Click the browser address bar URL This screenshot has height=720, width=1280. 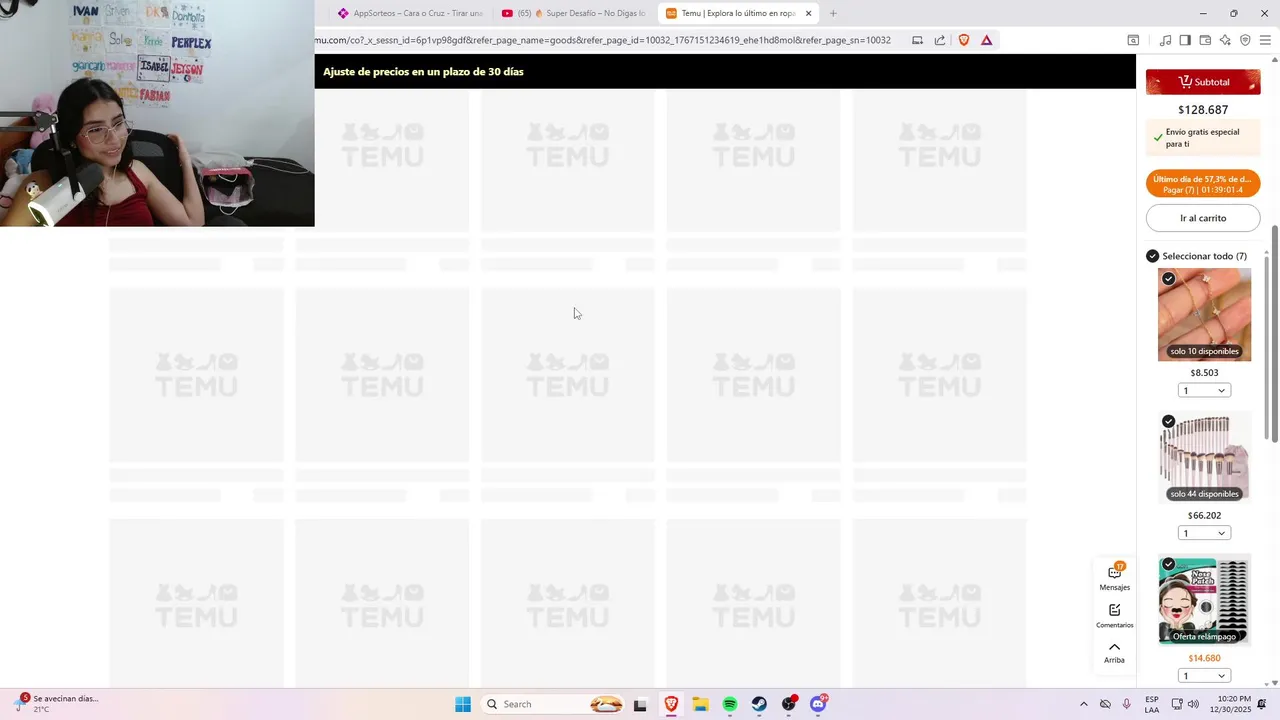click(603, 40)
